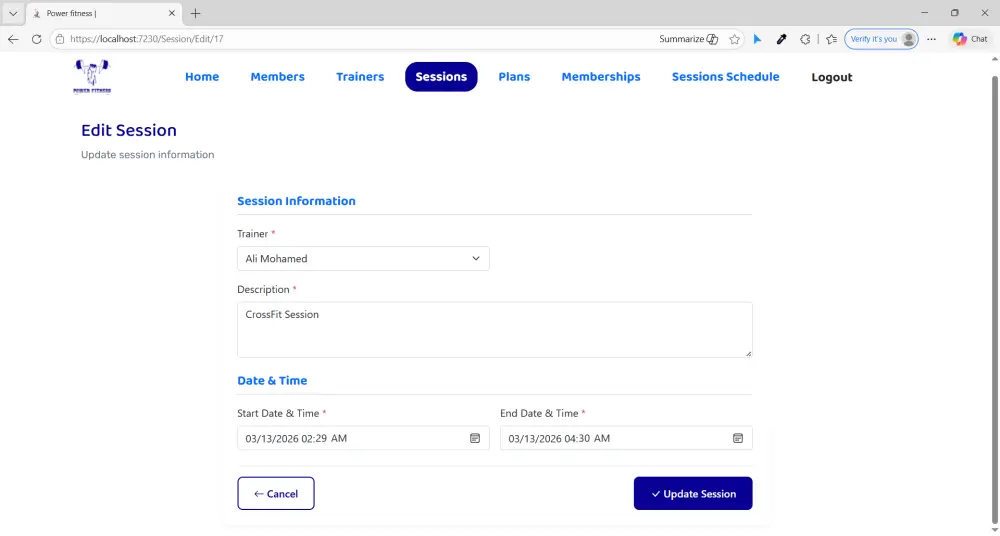
Task: Minimize the browser window
Action: (x=925, y=13)
